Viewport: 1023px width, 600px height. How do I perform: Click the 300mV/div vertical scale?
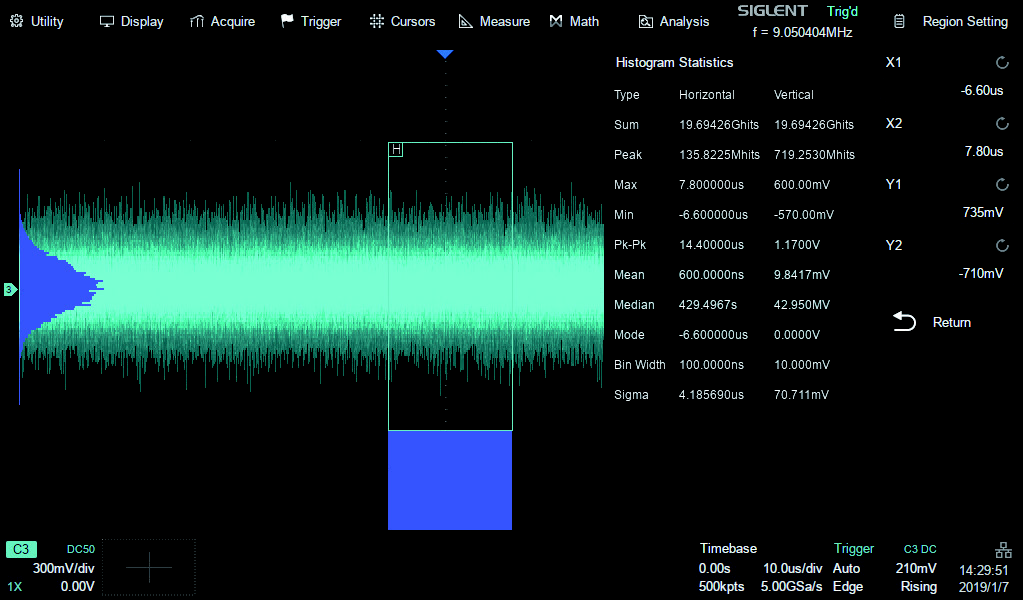pyautogui.click(x=63, y=569)
